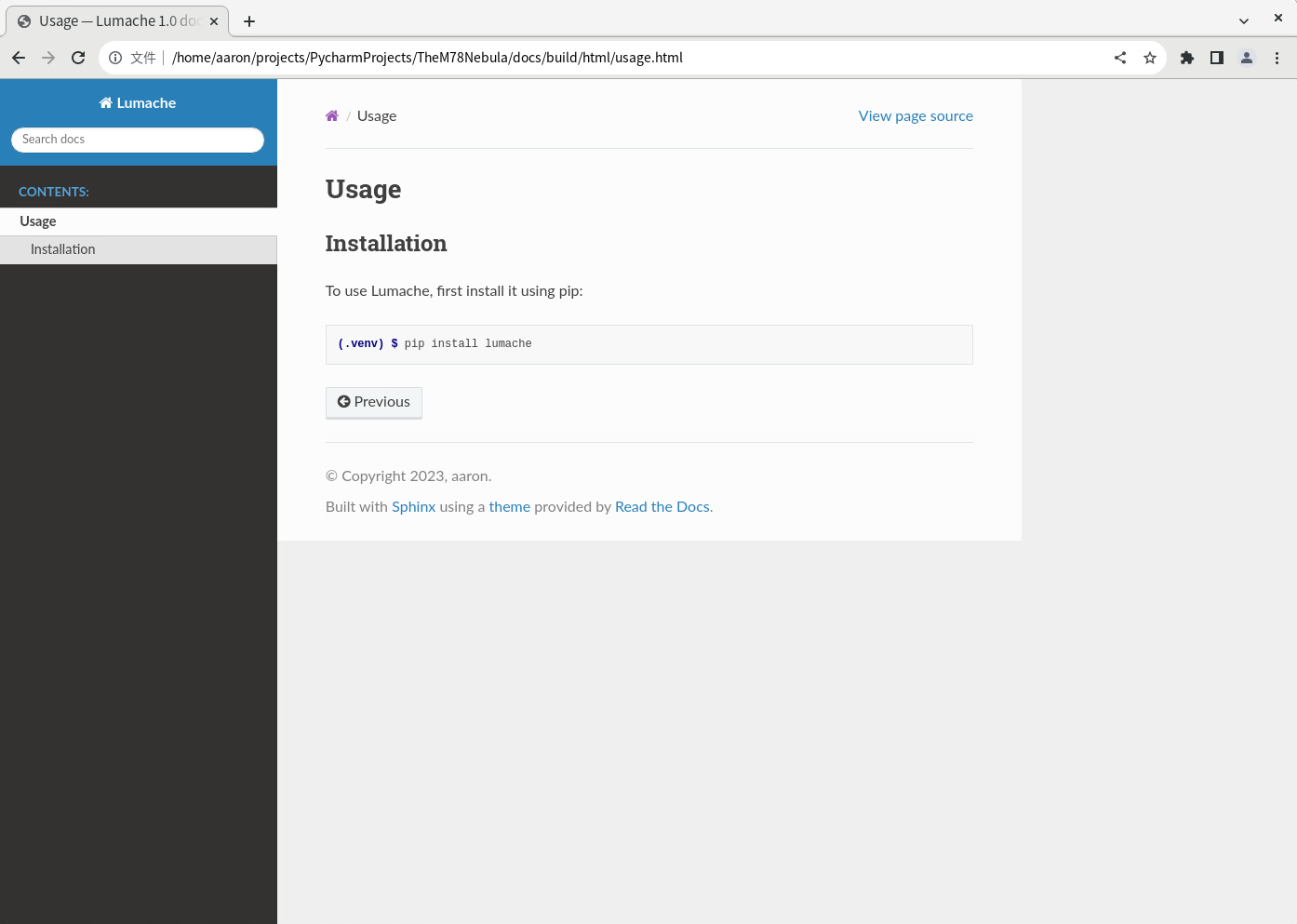Toggle the browser side panel icon
The width and height of the screenshot is (1297, 924).
tap(1217, 58)
